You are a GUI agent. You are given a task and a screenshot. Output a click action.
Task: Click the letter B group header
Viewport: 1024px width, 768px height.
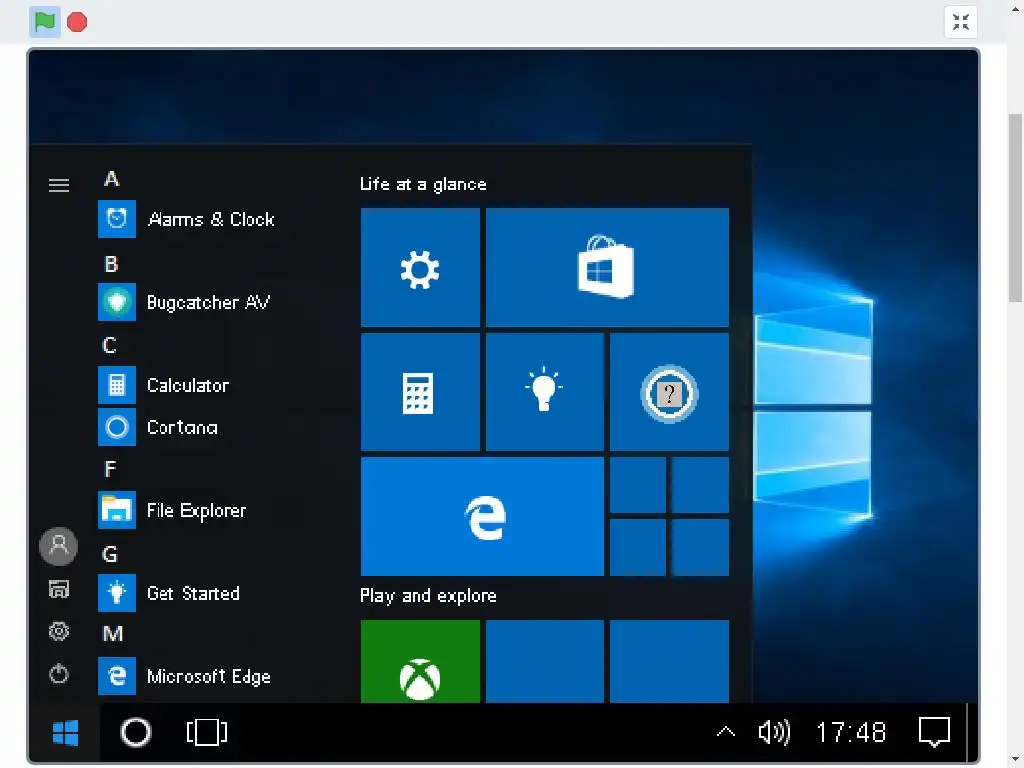click(x=111, y=264)
